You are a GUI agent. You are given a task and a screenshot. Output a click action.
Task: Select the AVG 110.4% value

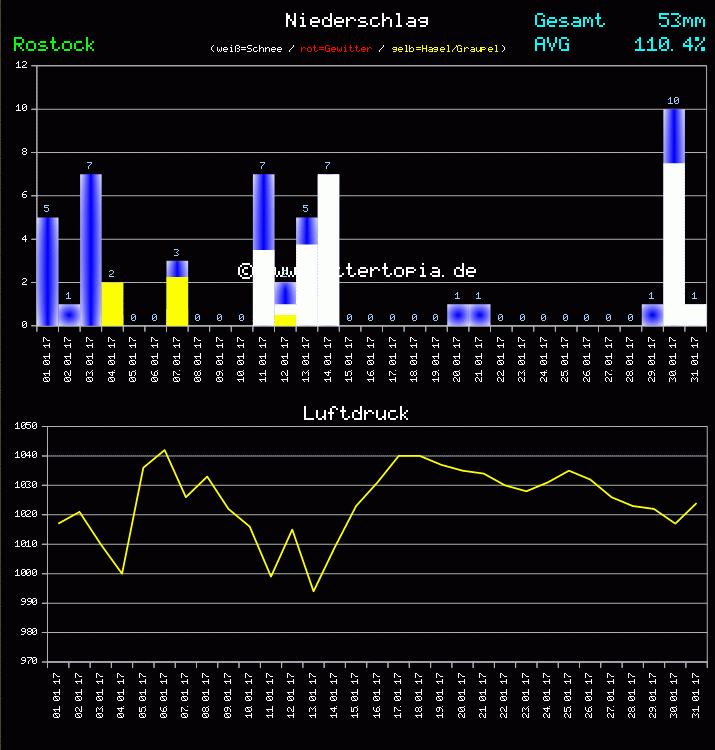pos(669,44)
